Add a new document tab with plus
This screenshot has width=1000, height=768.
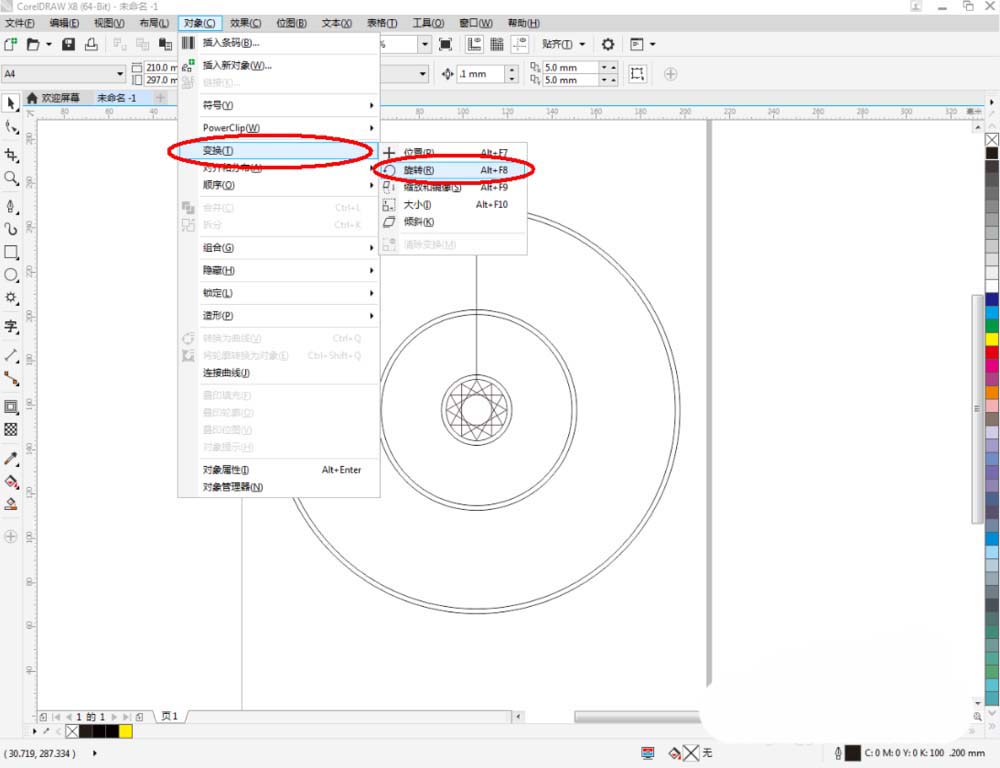point(161,98)
